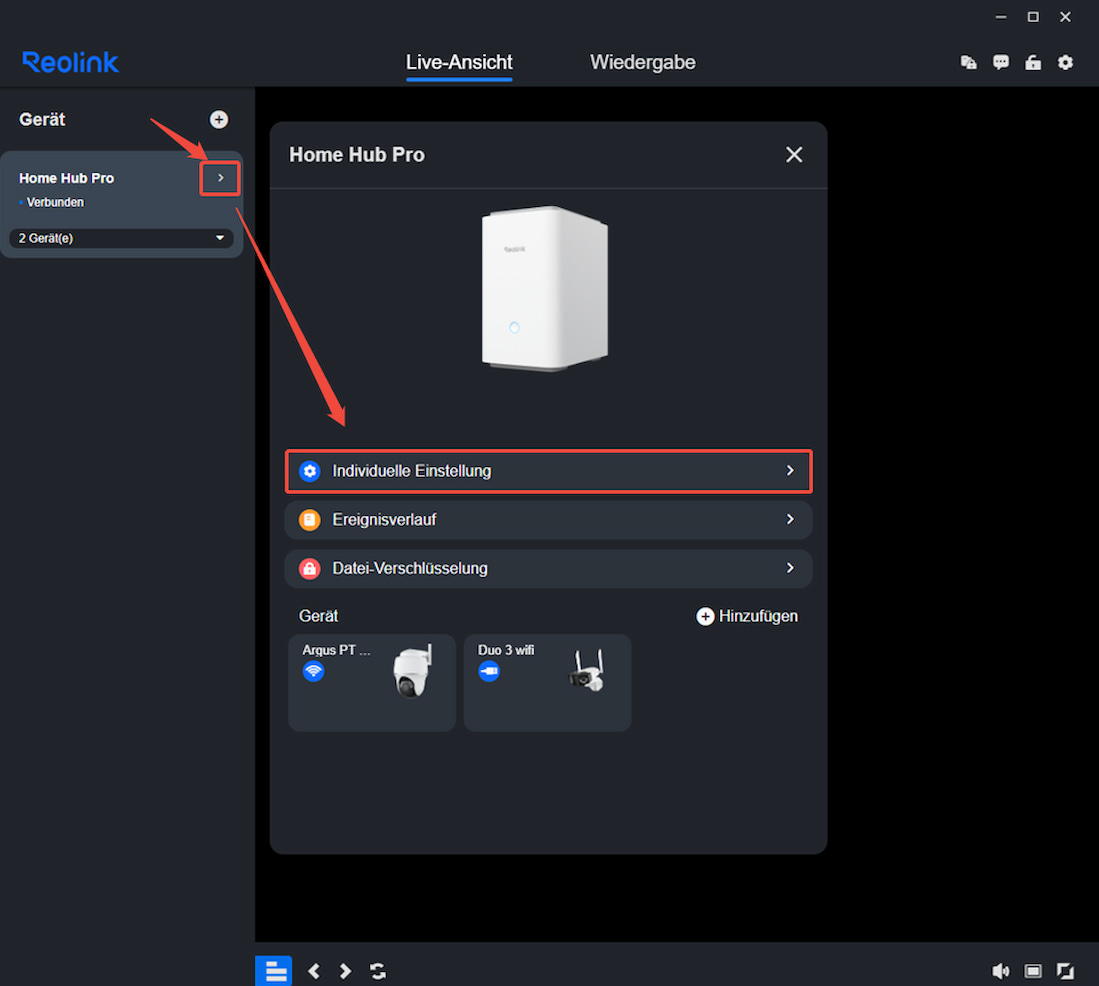This screenshot has height=986, width=1099.
Task: Expand Datei-Verschlüsselung chevron arrow
Action: [x=790, y=568]
